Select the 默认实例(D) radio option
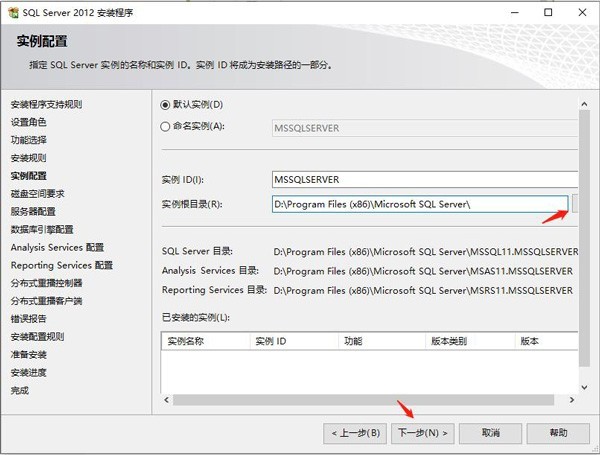Image resolution: width=600 pixels, height=455 pixels. (x=165, y=105)
